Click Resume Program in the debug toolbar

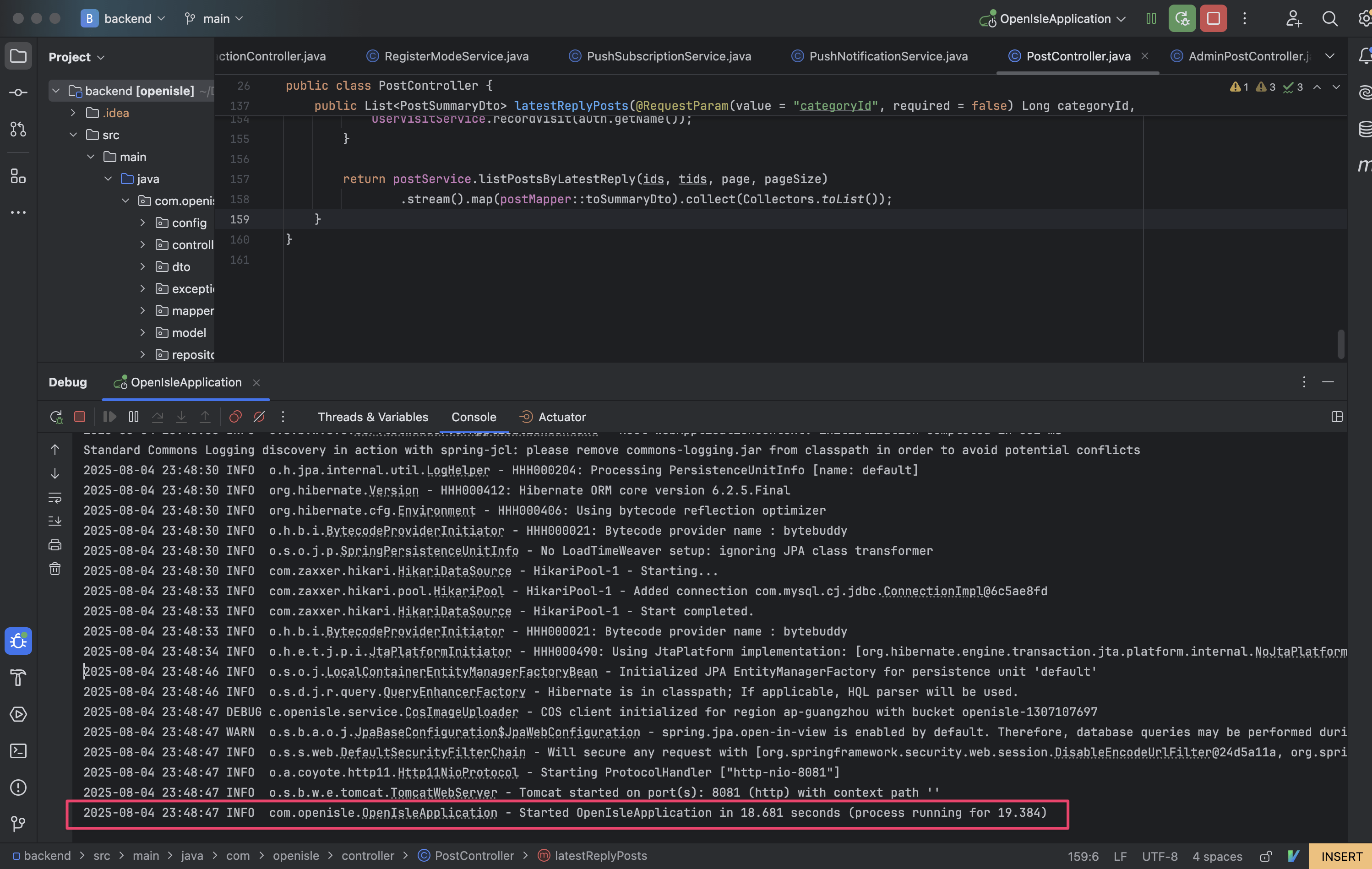pos(109,417)
